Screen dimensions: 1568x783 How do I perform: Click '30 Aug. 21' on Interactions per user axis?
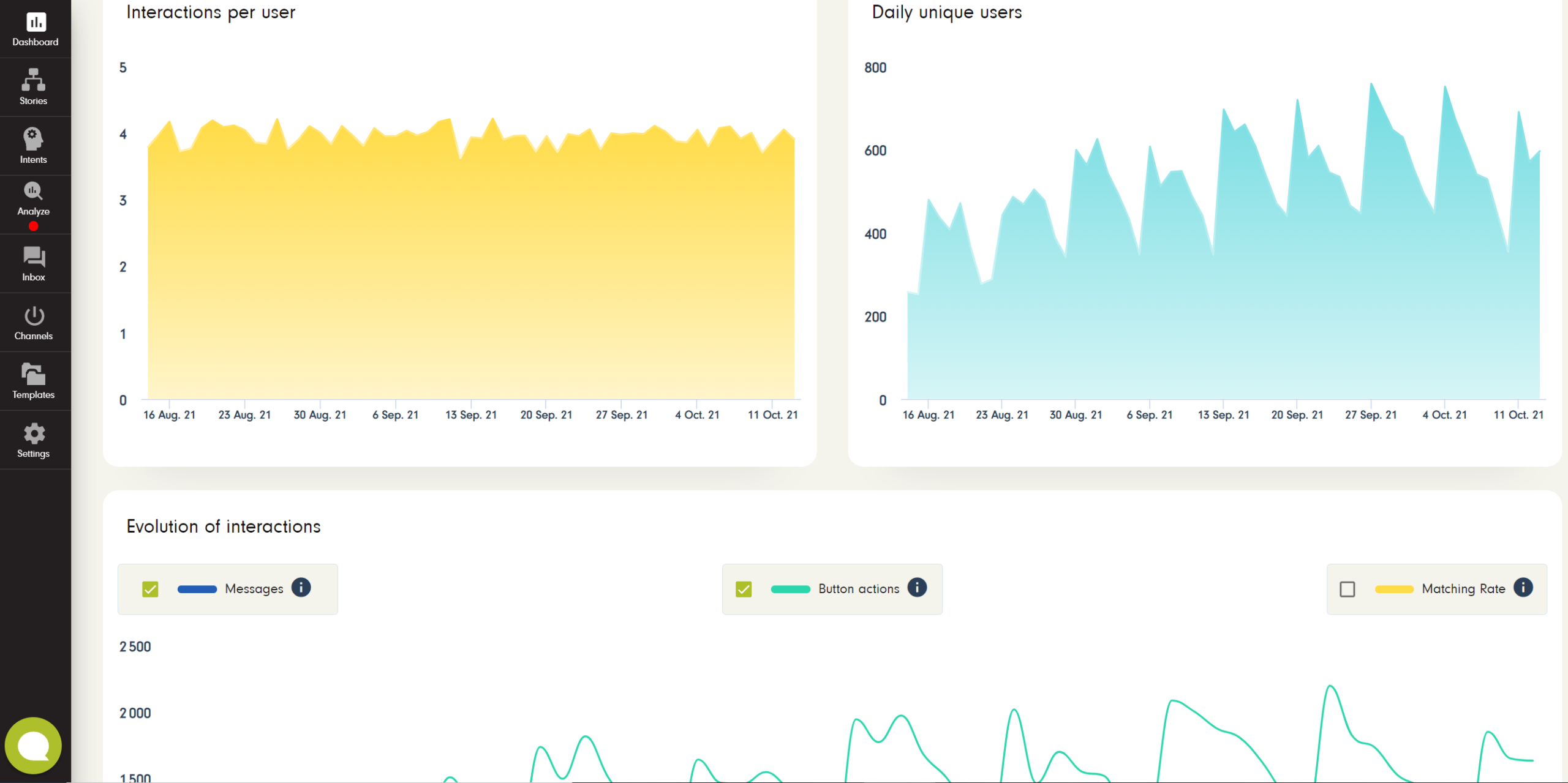(320, 415)
